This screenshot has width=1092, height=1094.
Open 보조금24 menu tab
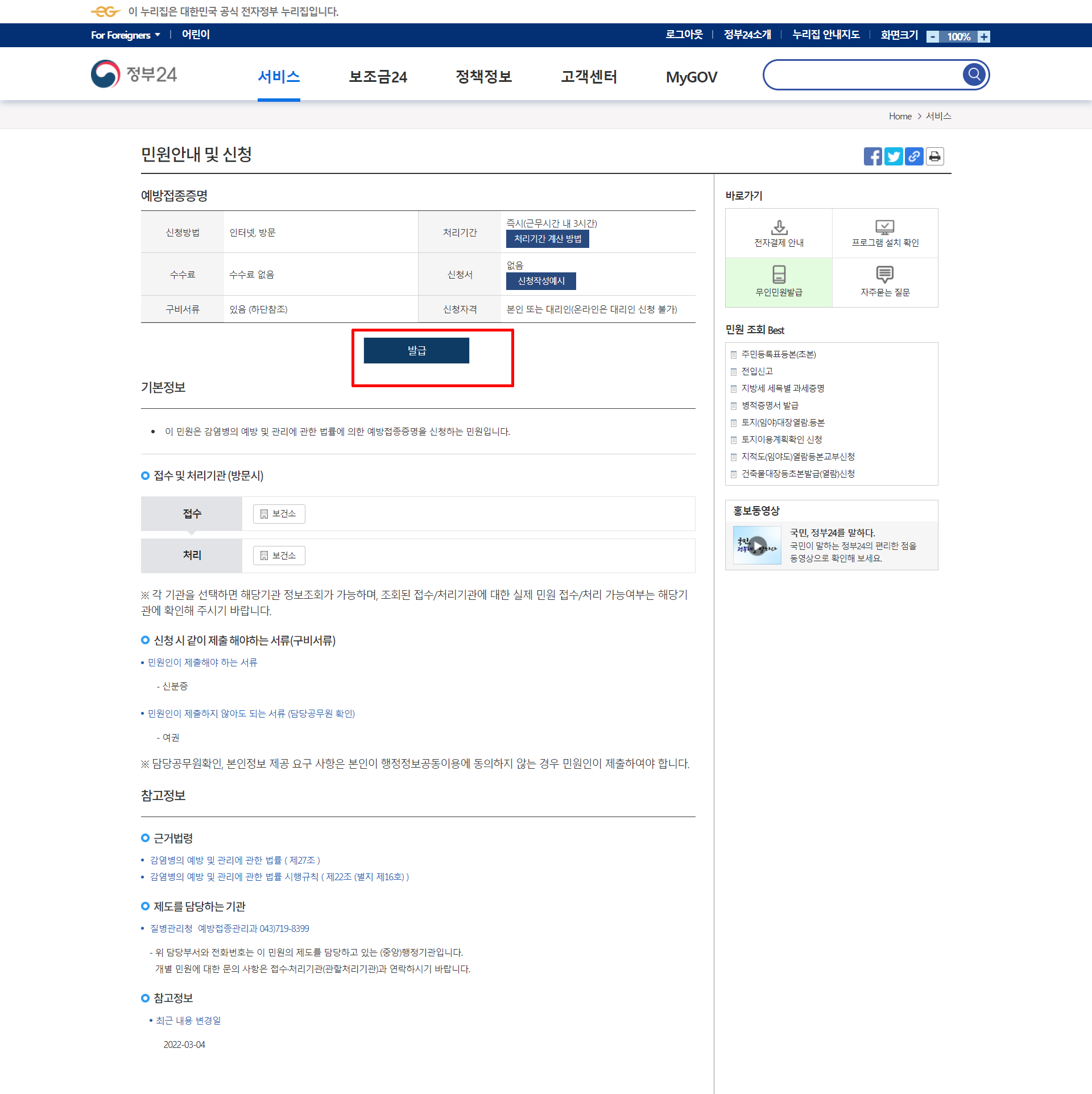(x=378, y=77)
